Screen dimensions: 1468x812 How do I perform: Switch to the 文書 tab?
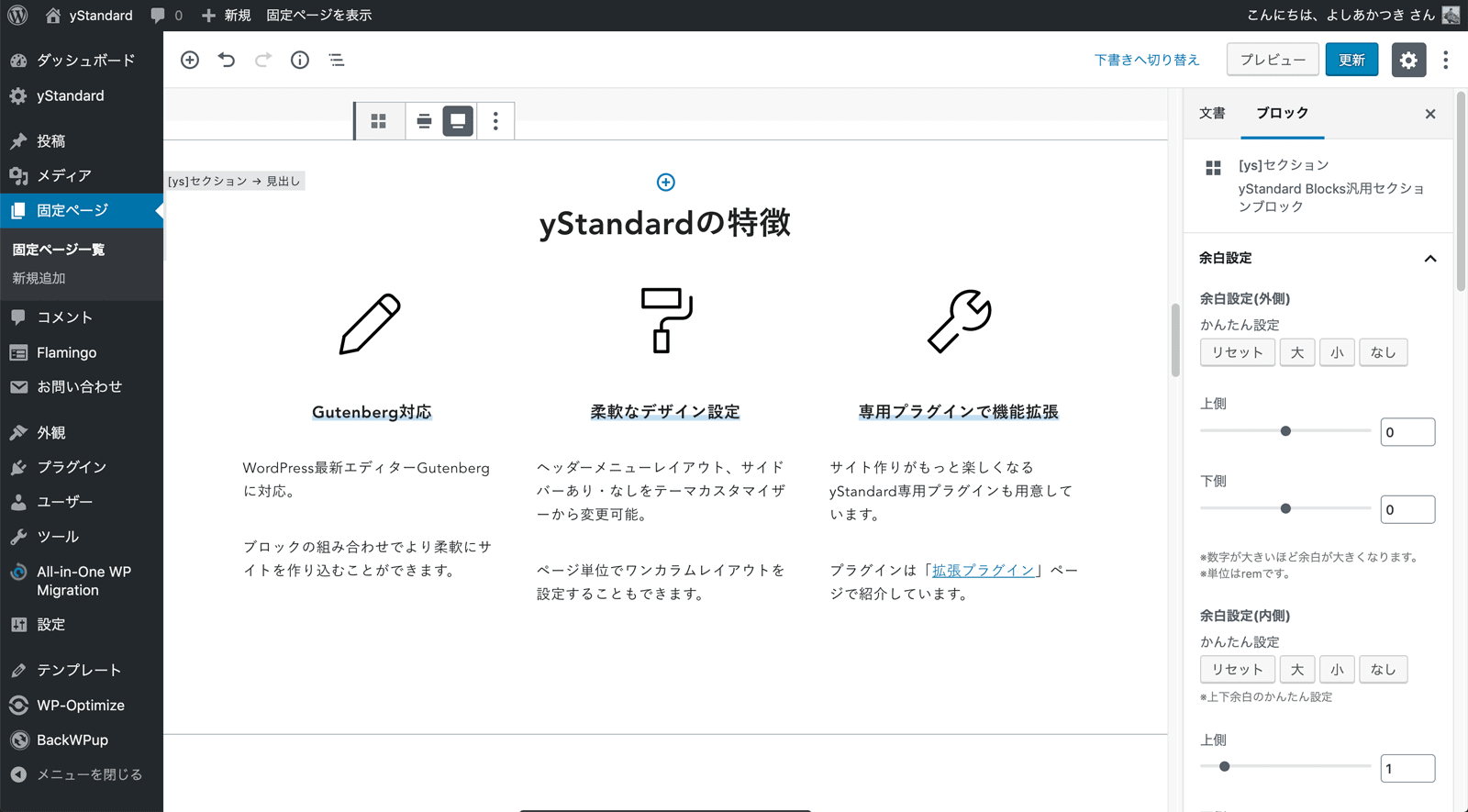(1212, 113)
